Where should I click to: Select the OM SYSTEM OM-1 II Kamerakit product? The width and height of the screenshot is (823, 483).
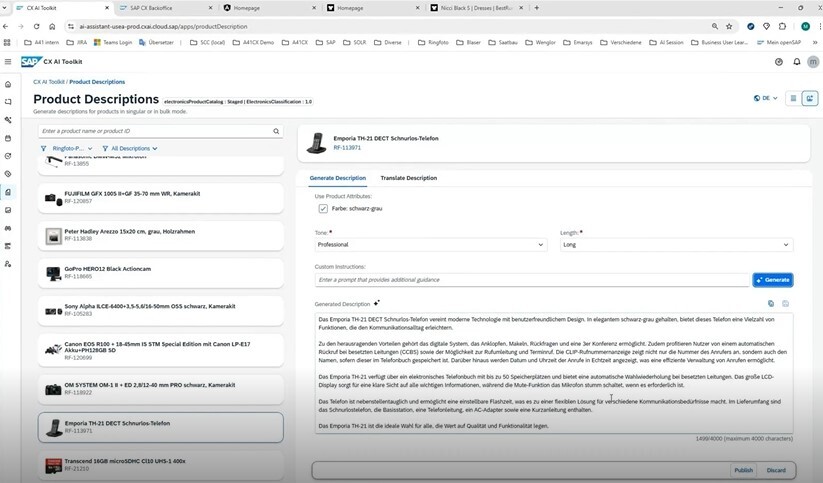[161, 390]
